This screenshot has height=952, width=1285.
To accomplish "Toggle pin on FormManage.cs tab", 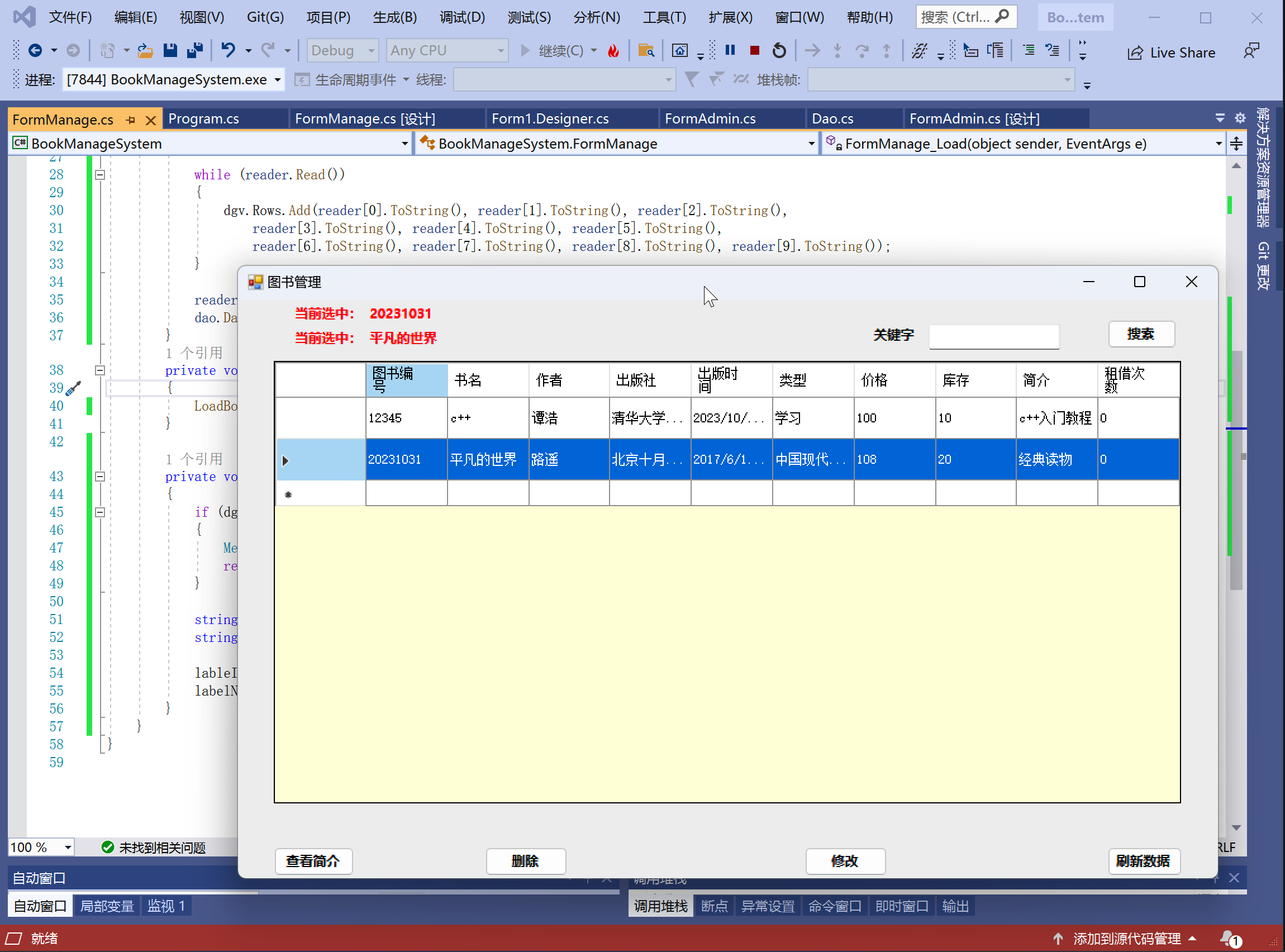I will [x=131, y=120].
